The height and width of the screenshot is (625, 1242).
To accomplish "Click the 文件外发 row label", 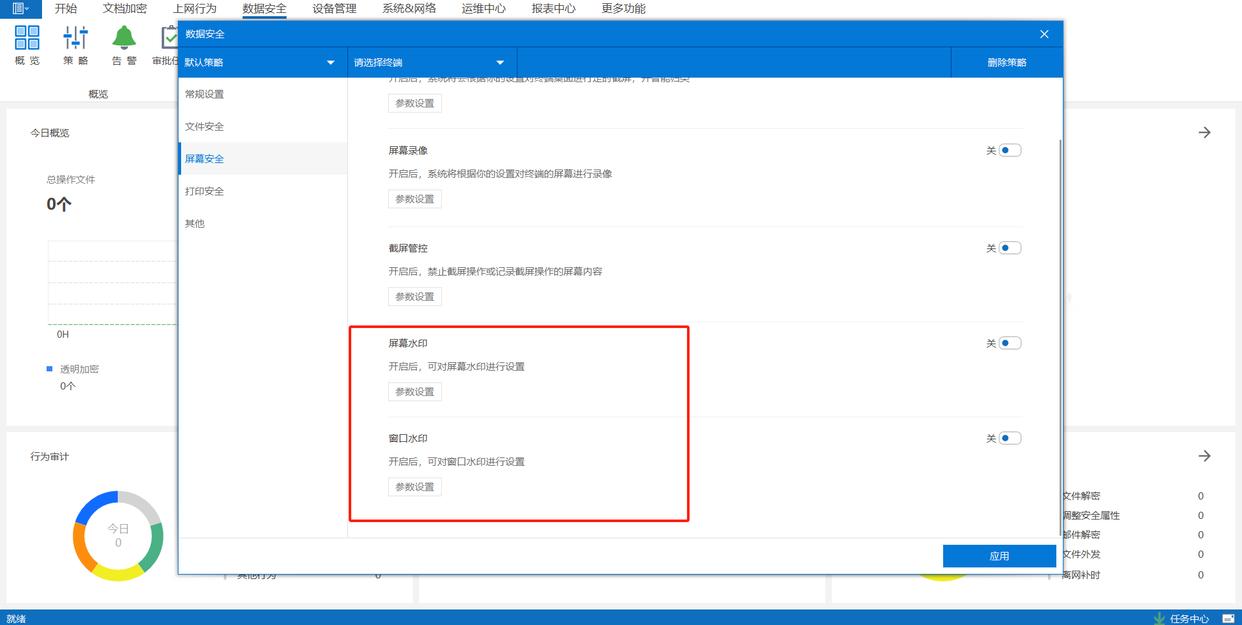I will (x=1081, y=555).
